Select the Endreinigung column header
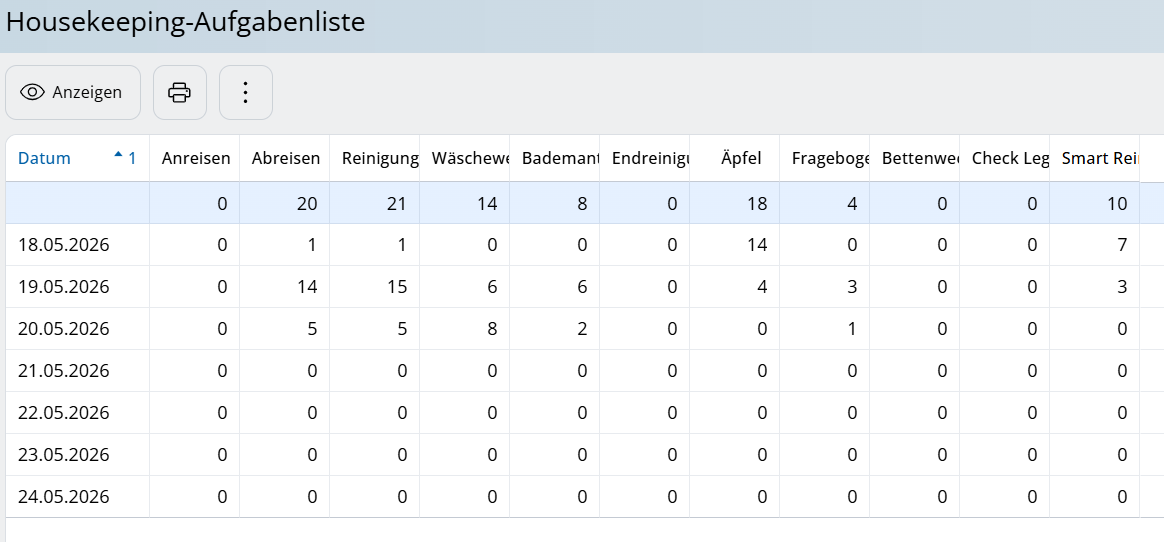 coord(645,158)
